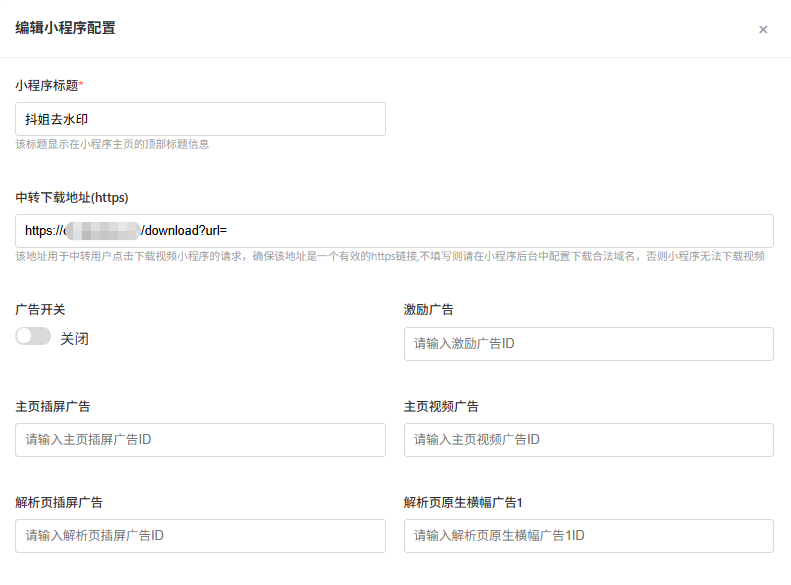791x585 pixels.
Task: Click the 中转下载地址(https) label
Action: pos(72,197)
